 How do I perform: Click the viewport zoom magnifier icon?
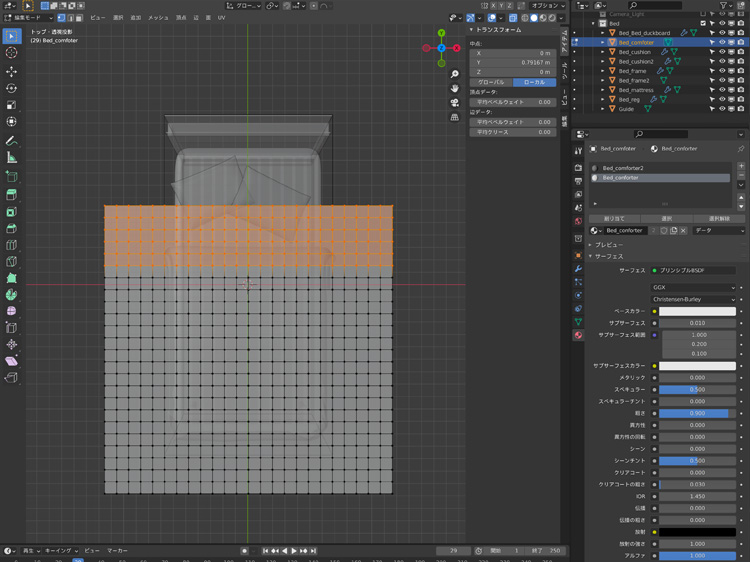[455, 74]
